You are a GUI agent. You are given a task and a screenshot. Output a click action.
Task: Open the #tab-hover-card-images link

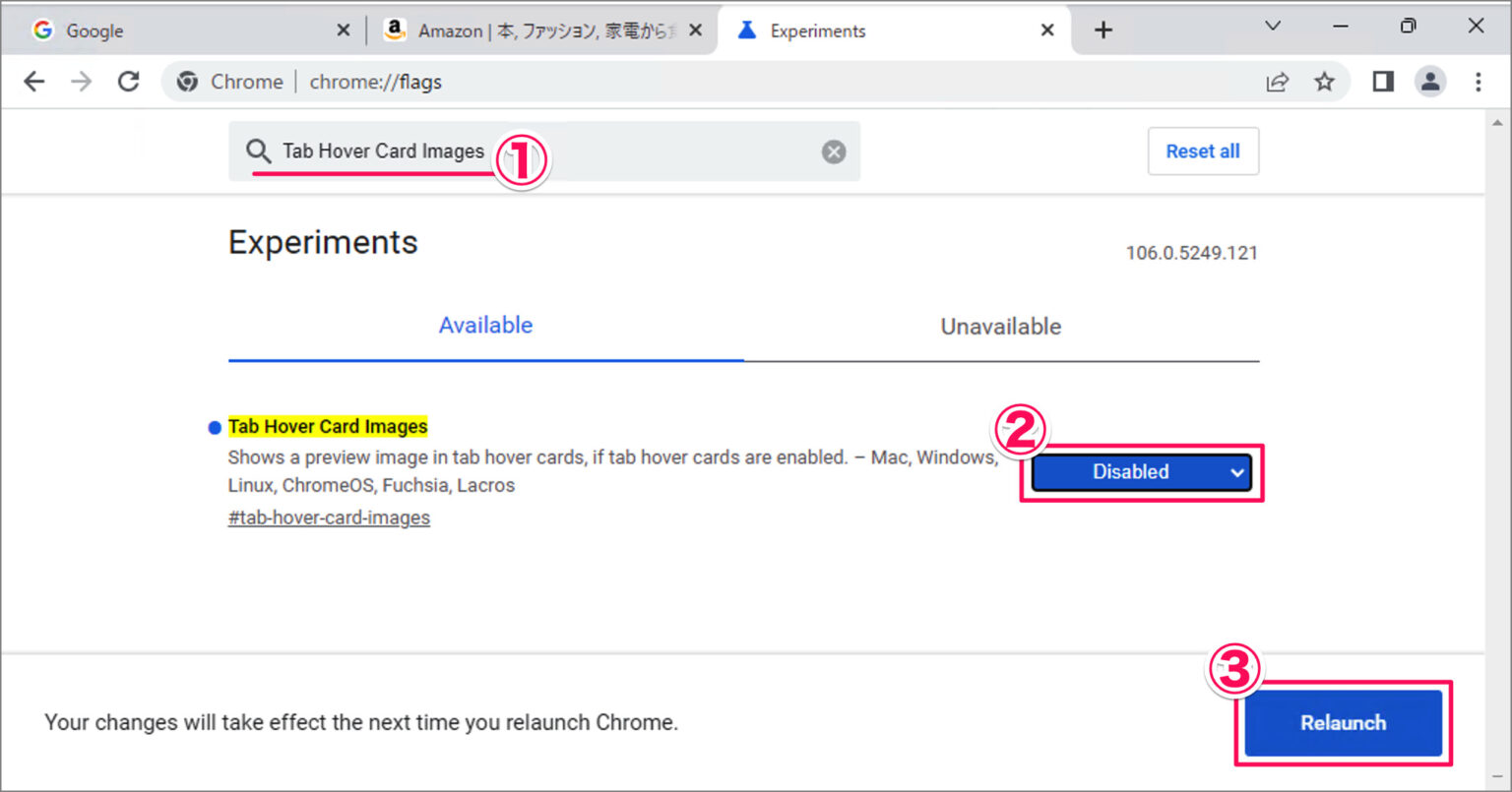tap(329, 517)
